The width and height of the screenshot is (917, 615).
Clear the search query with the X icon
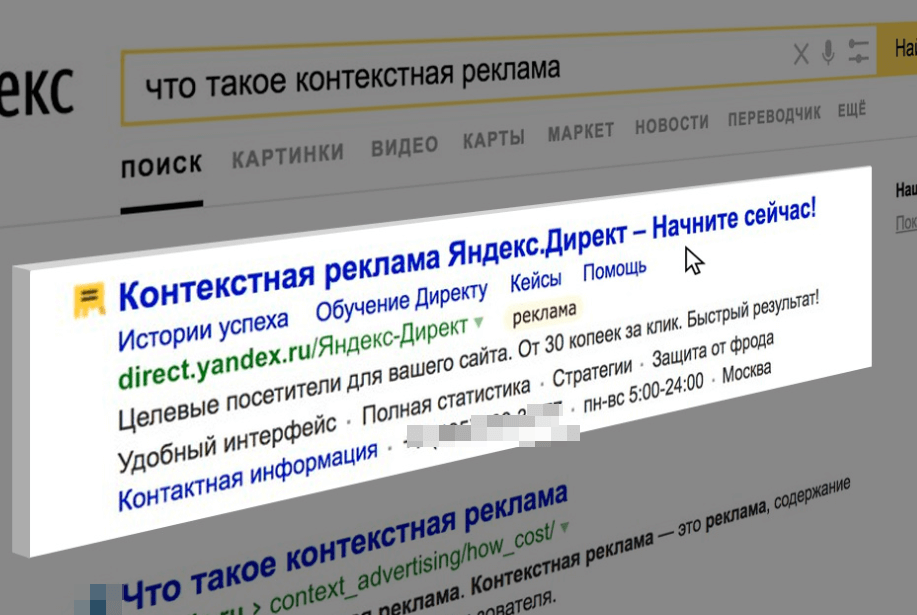801,54
